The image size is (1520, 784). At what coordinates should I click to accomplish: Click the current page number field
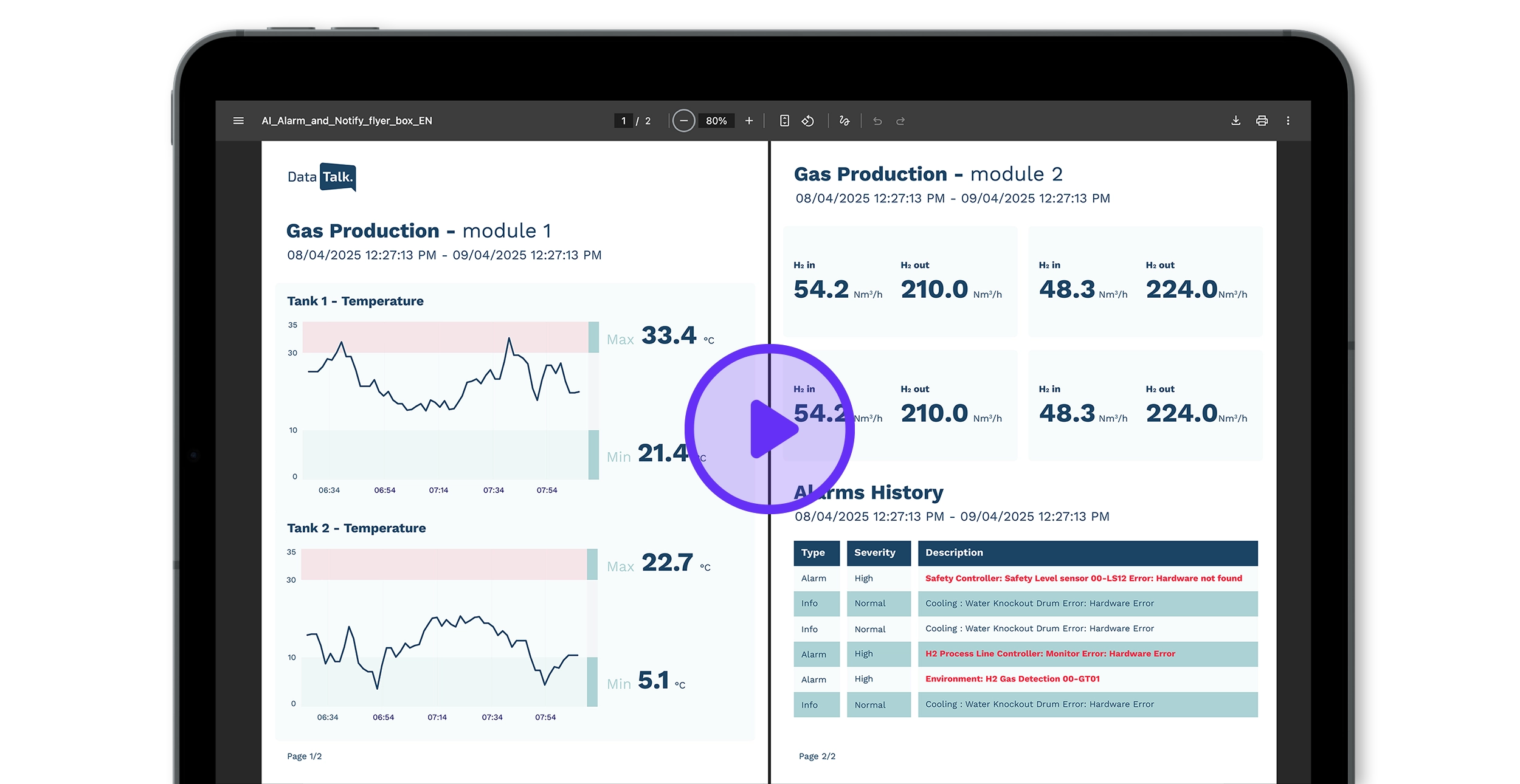[623, 121]
